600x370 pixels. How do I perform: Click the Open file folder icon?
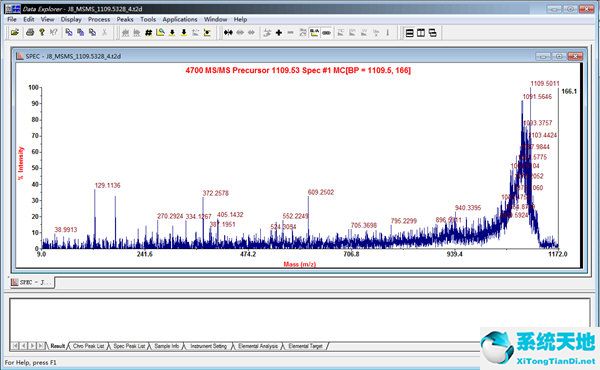click(x=15, y=33)
